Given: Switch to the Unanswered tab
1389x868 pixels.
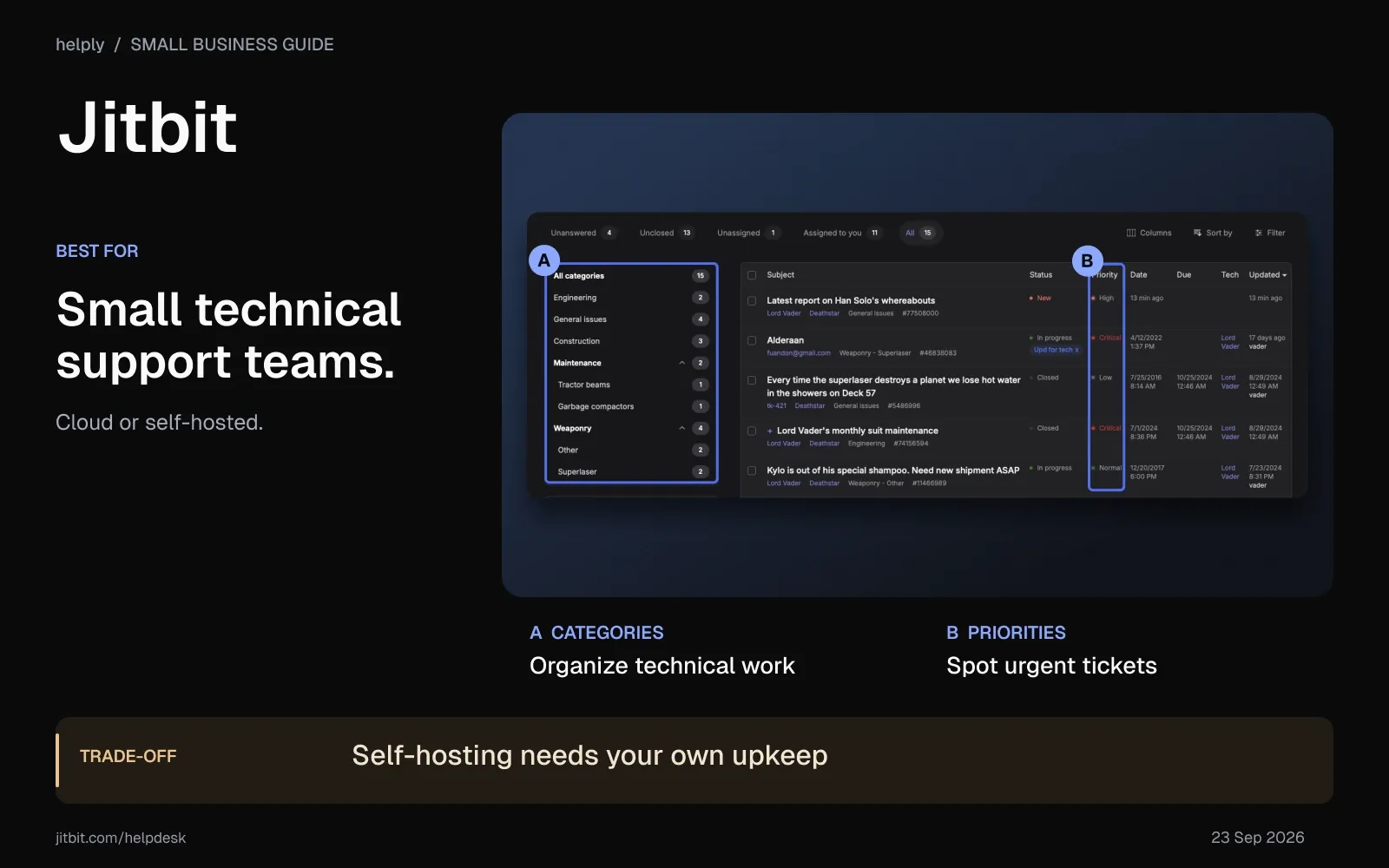Looking at the screenshot, I should 583,233.
